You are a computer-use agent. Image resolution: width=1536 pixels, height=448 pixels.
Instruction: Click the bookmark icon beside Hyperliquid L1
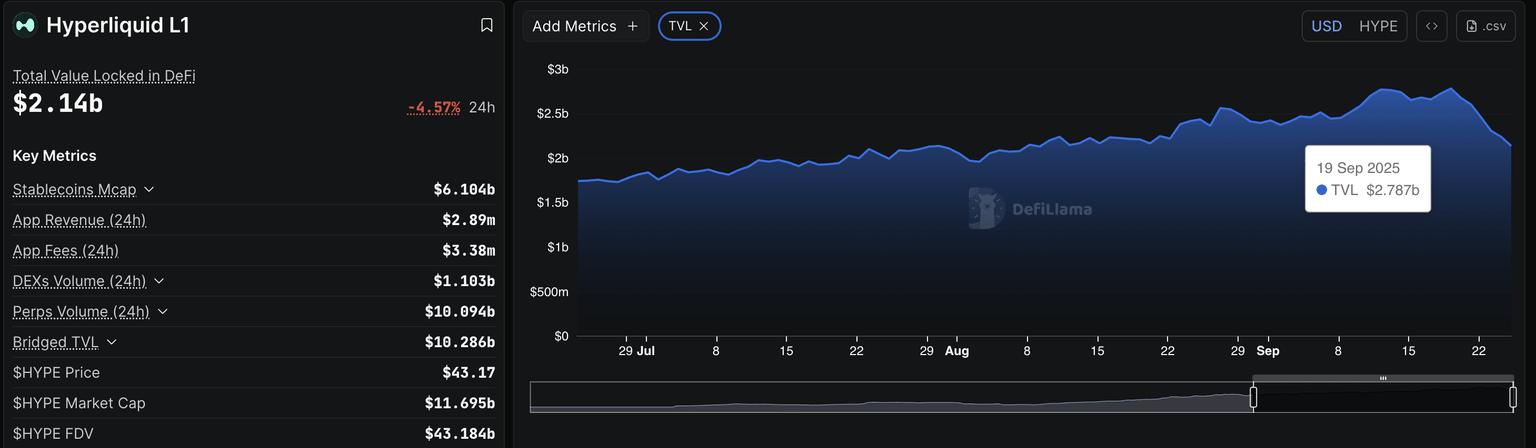pyautogui.click(x=487, y=25)
